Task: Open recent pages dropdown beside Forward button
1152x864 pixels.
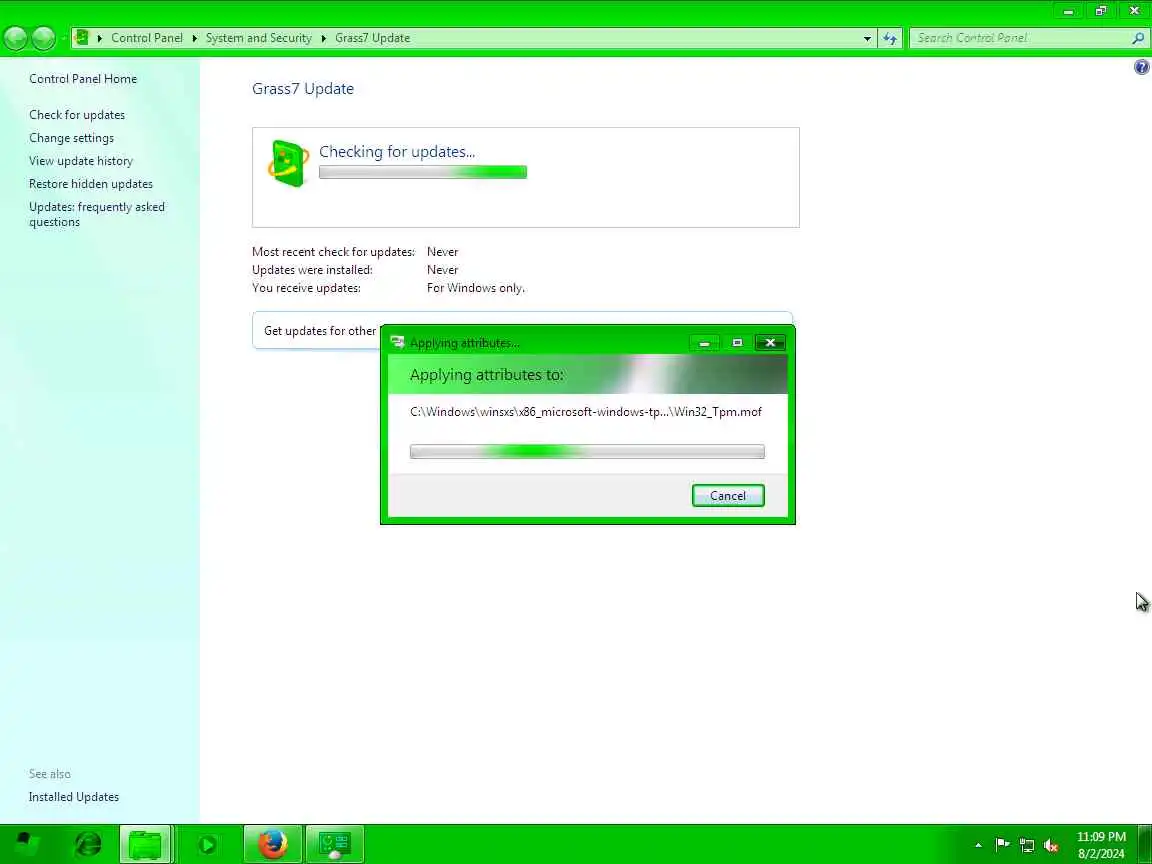Action: (x=63, y=38)
